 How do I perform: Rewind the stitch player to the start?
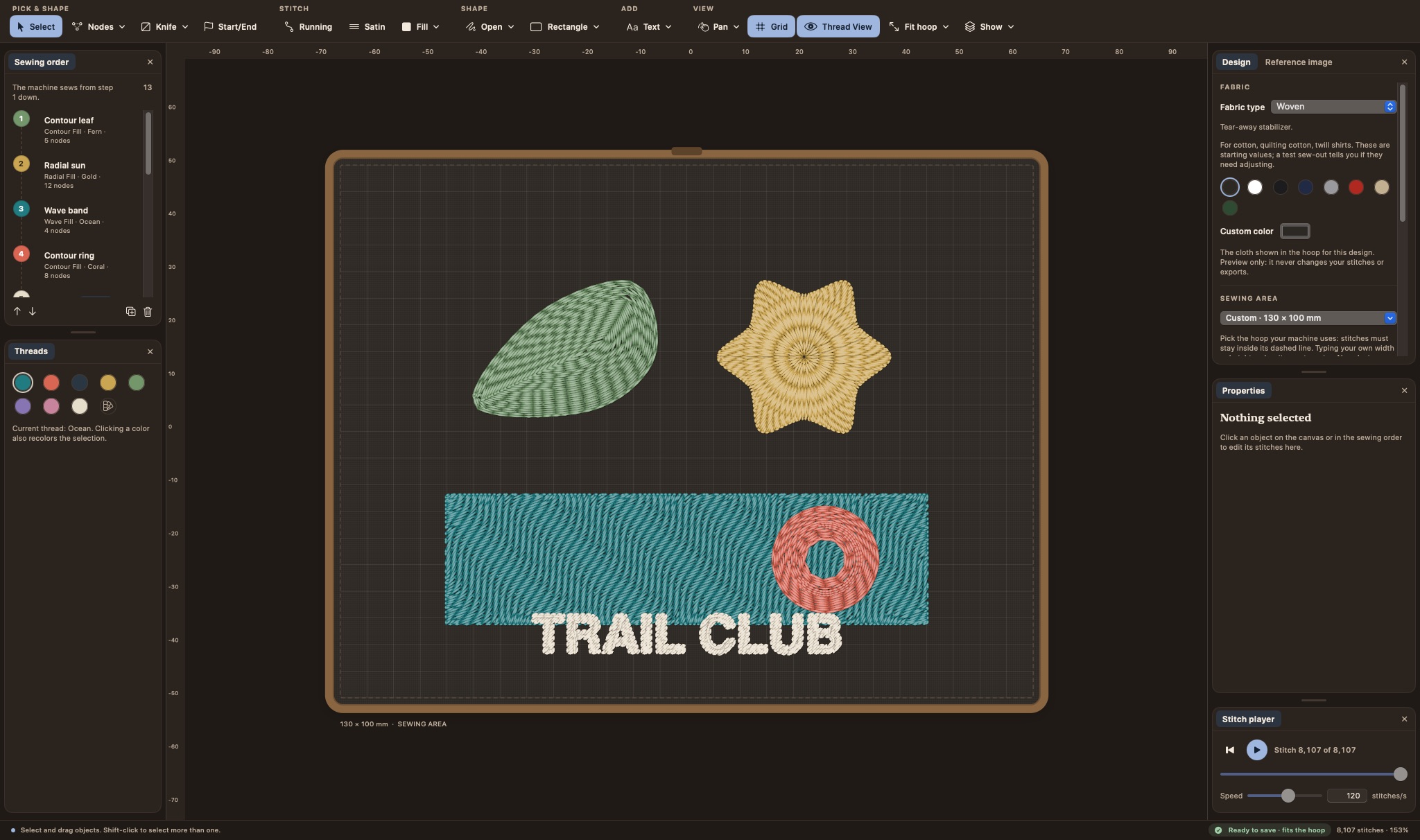[1230, 750]
